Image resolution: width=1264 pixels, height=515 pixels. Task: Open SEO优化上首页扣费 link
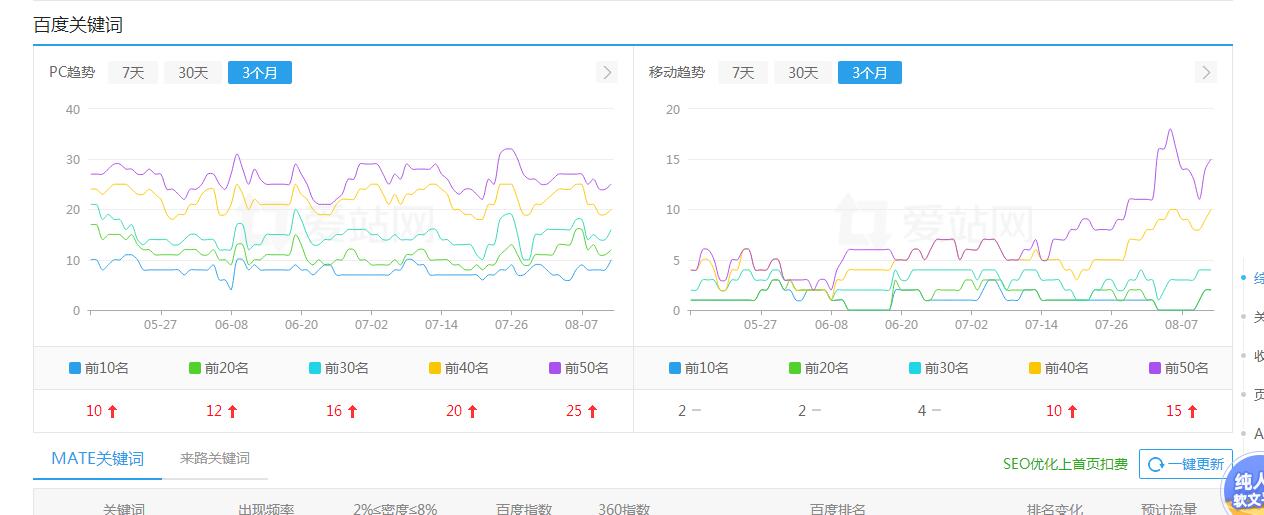1065,464
